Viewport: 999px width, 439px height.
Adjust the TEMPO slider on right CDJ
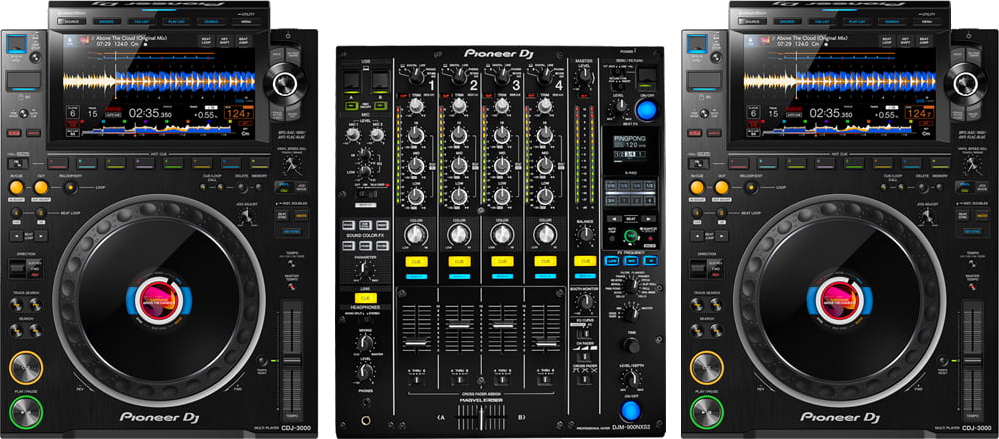click(973, 358)
